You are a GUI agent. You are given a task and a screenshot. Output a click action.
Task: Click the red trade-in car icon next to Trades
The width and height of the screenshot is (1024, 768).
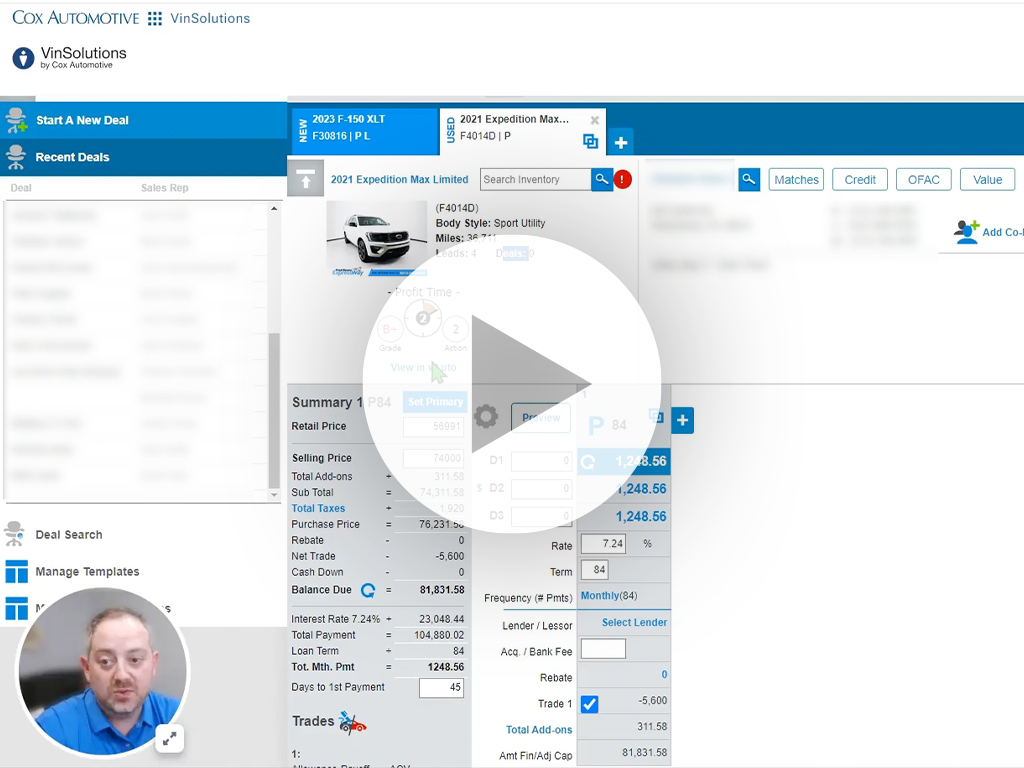click(352, 723)
